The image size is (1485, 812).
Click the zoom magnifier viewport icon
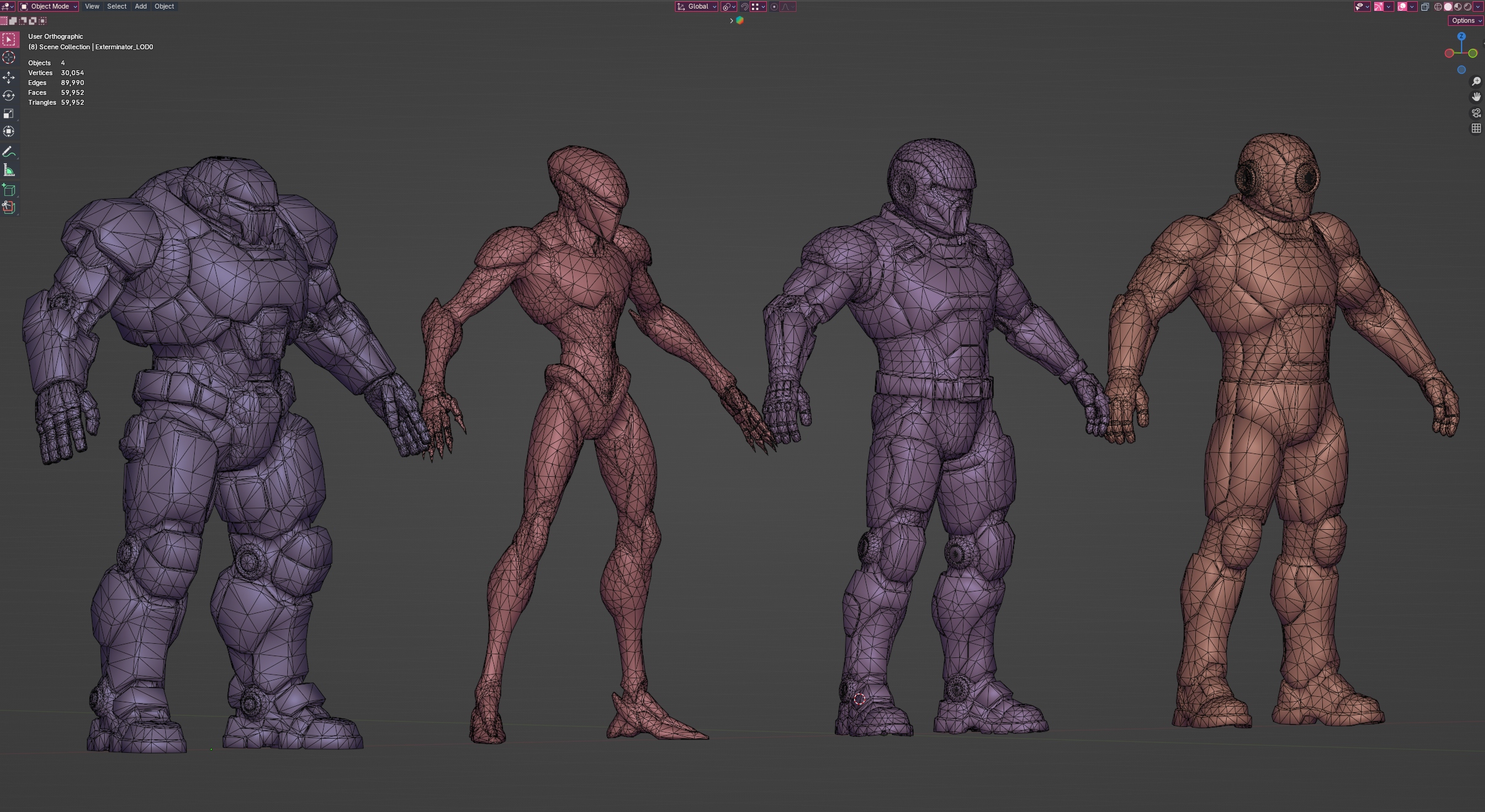click(1476, 82)
